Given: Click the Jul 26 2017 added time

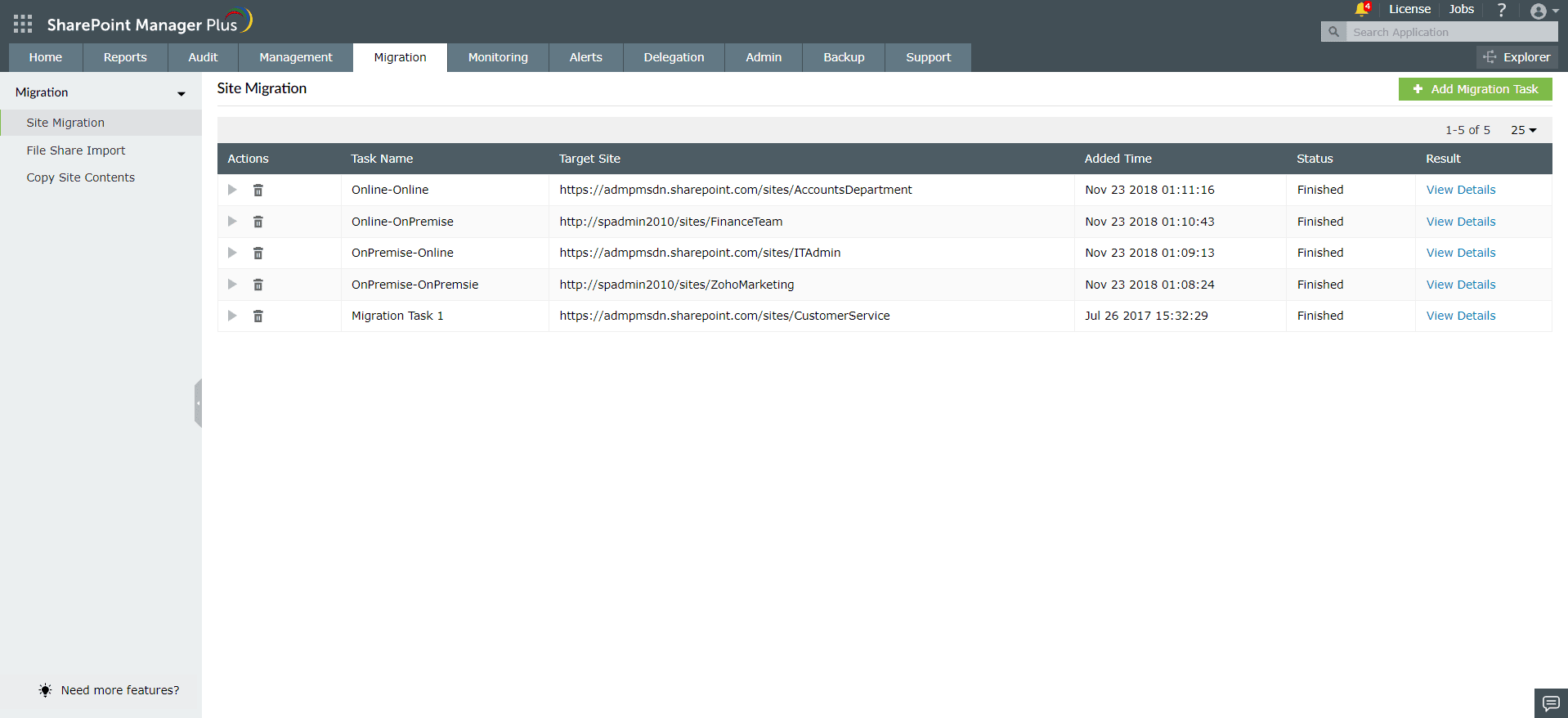Looking at the screenshot, I should [x=1146, y=316].
